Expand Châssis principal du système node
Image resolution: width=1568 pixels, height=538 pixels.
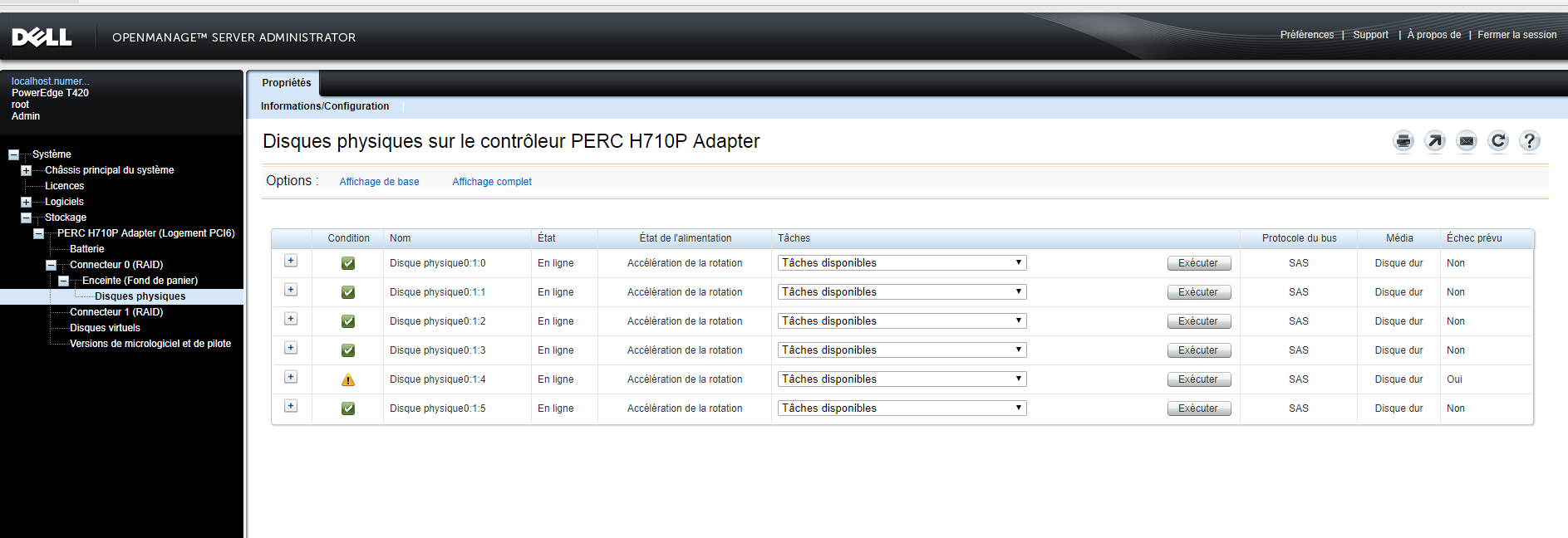coord(26,170)
